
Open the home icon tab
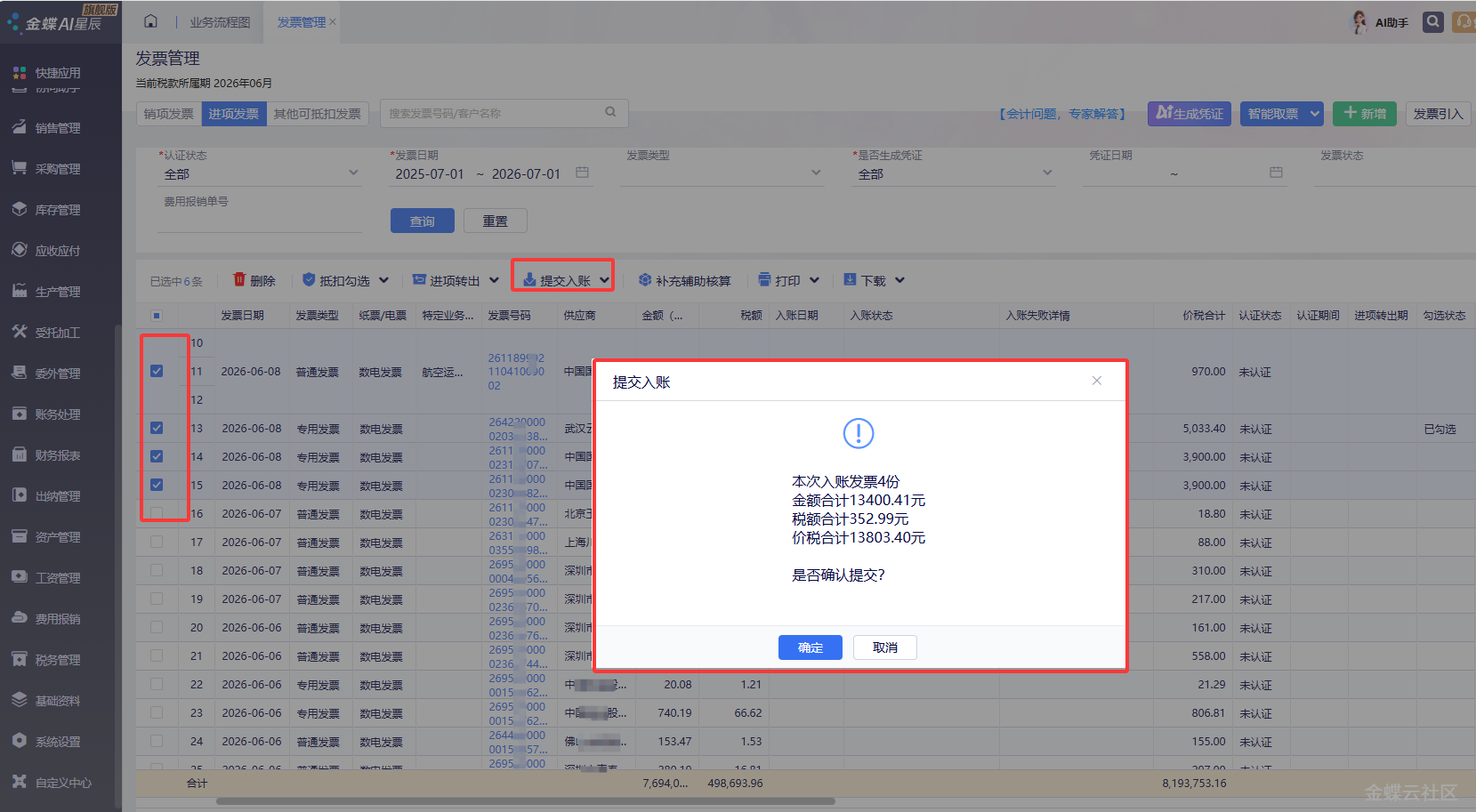click(150, 21)
